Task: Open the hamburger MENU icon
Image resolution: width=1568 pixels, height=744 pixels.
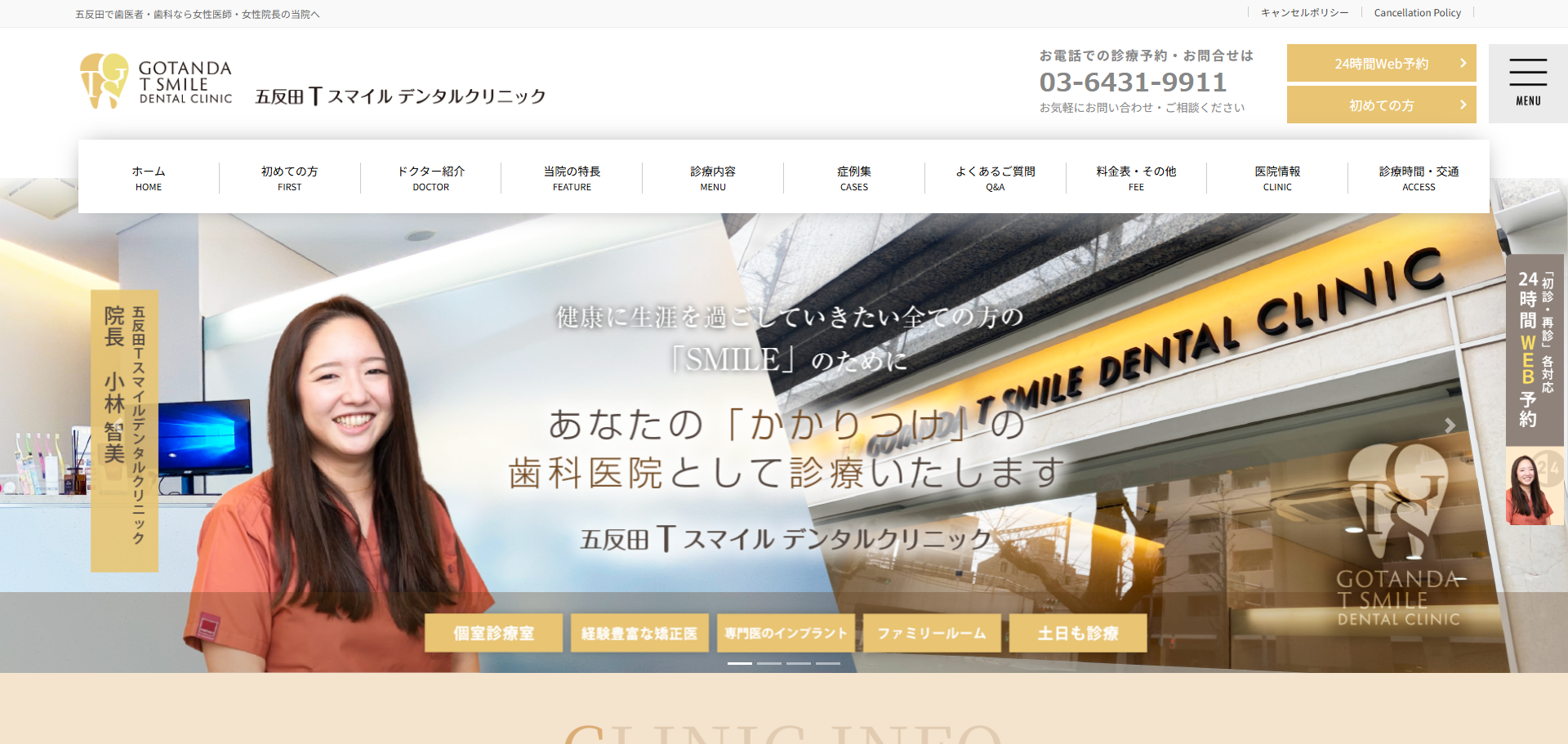Action: pos(1527,83)
